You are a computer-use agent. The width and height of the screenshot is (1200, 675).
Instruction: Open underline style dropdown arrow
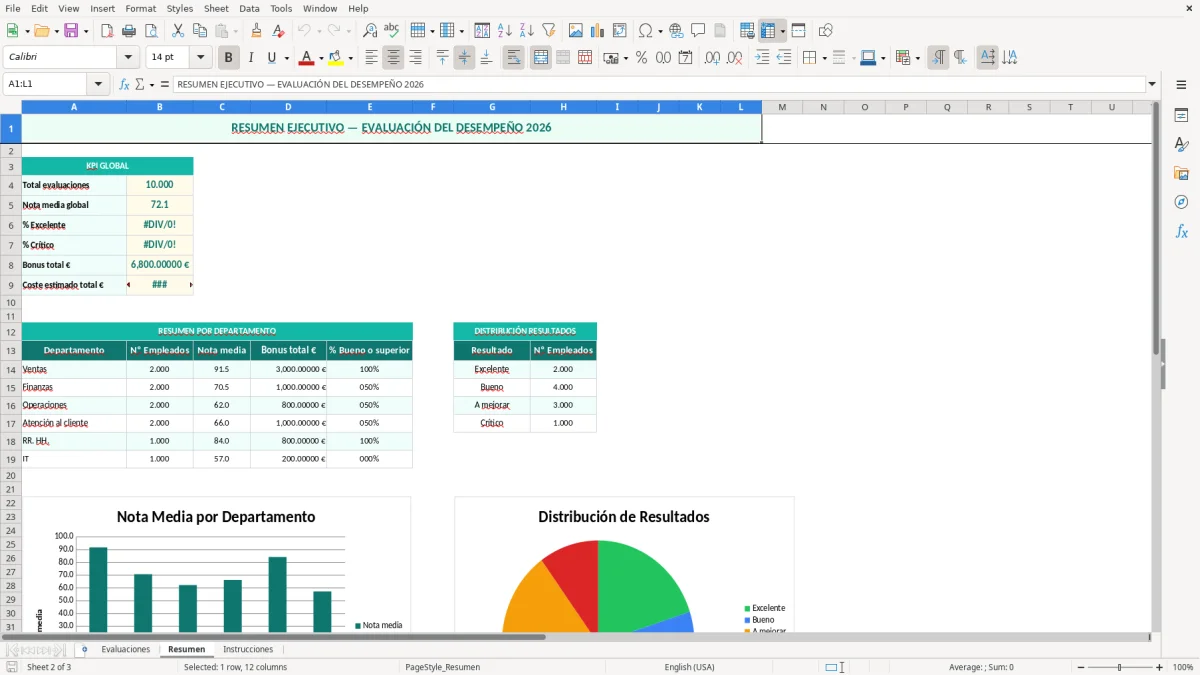click(x=286, y=58)
